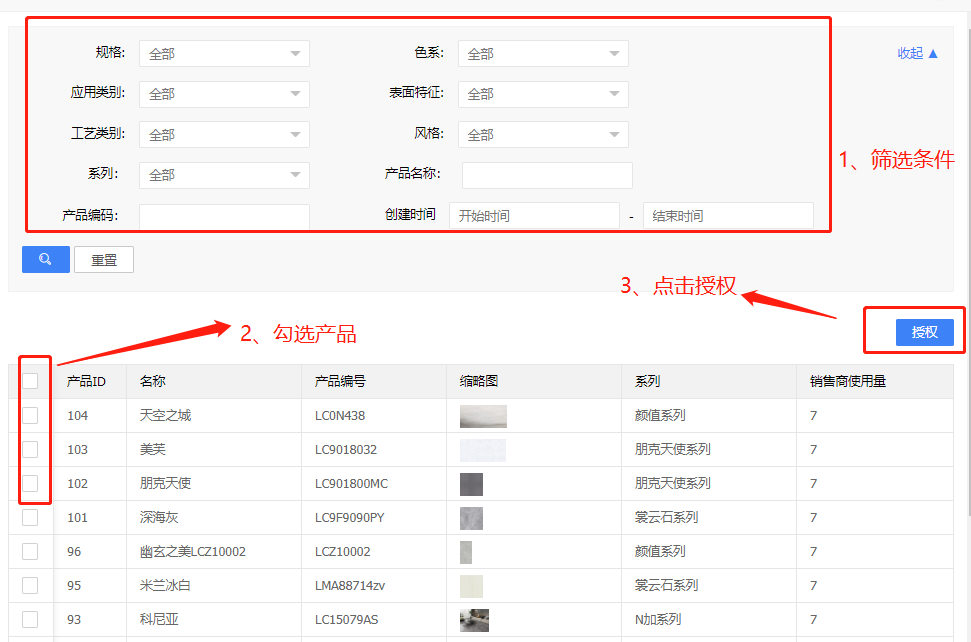Click the product code LMA88714zv
This screenshot has height=642, width=971.
[x=350, y=586]
